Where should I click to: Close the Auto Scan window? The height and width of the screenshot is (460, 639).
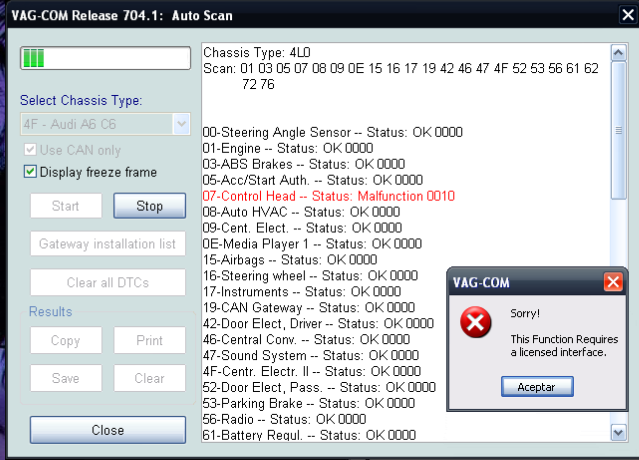pos(628,15)
